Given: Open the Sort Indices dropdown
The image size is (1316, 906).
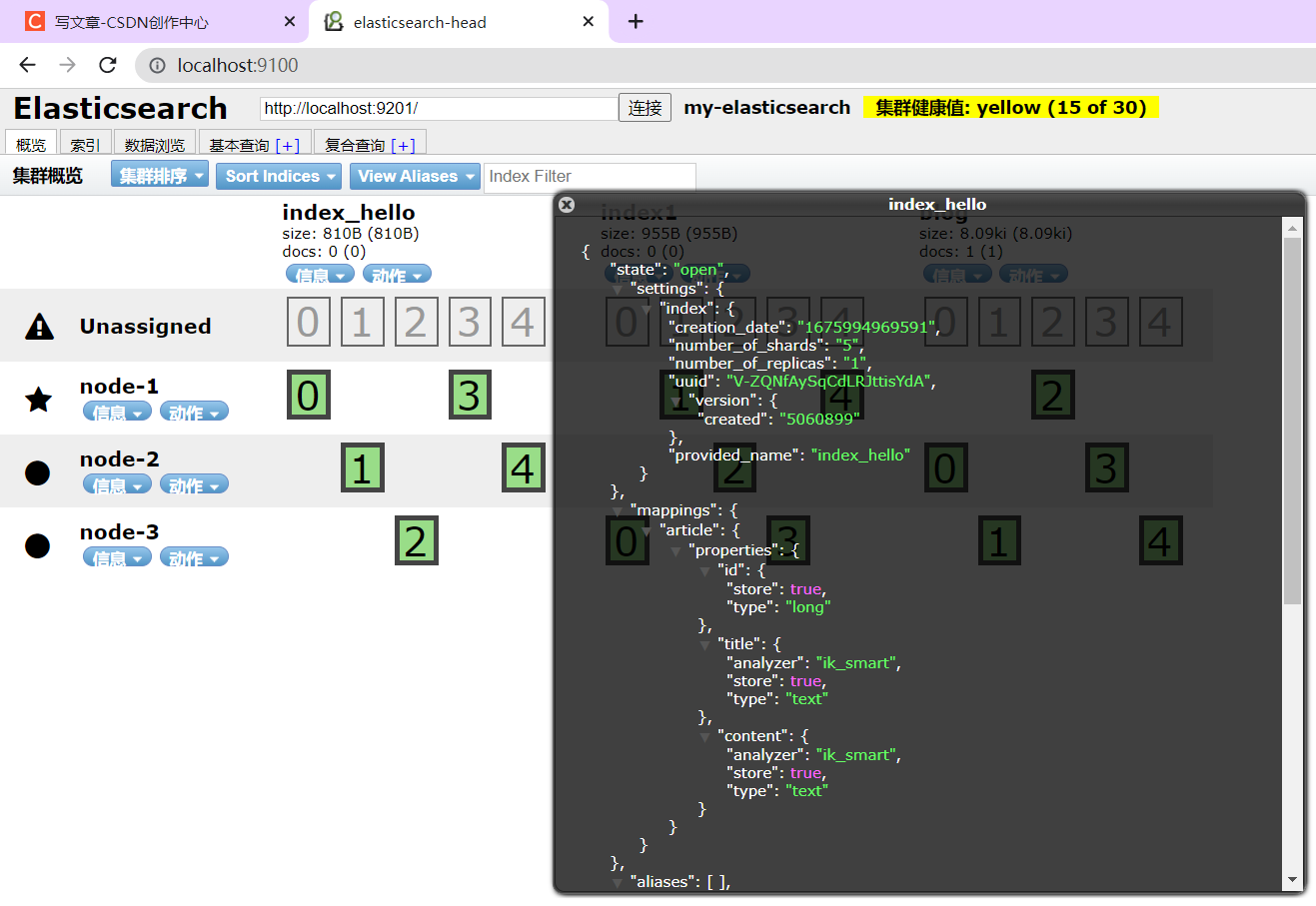Looking at the screenshot, I should click(279, 177).
